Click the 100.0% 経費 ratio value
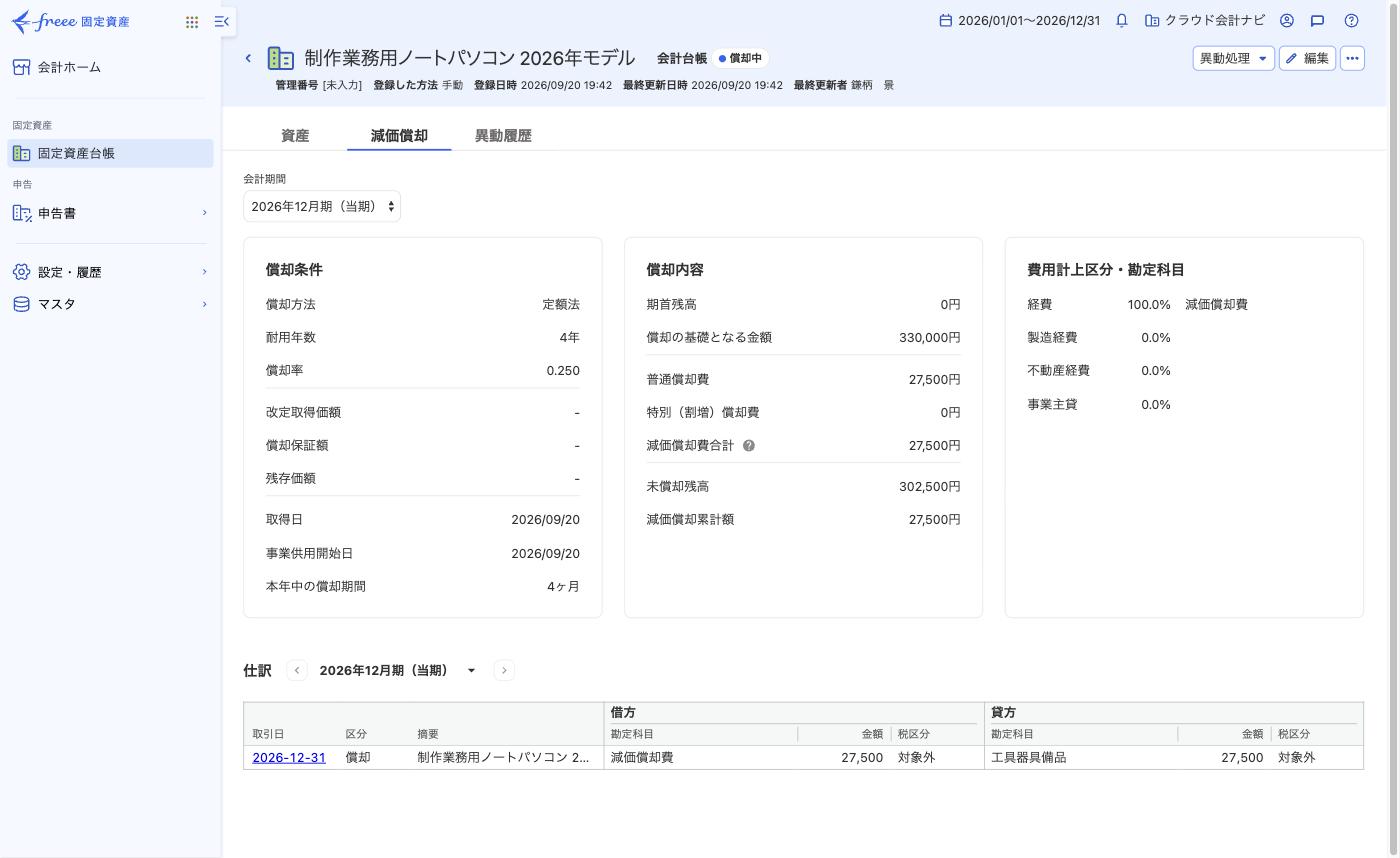Screen dimensions: 1400x858 (x=1149, y=305)
